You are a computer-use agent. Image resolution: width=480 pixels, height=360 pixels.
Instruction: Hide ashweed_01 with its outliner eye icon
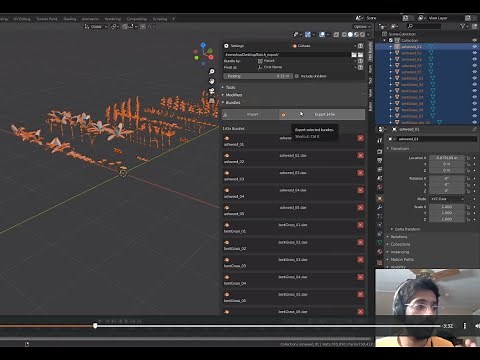(x=474, y=47)
